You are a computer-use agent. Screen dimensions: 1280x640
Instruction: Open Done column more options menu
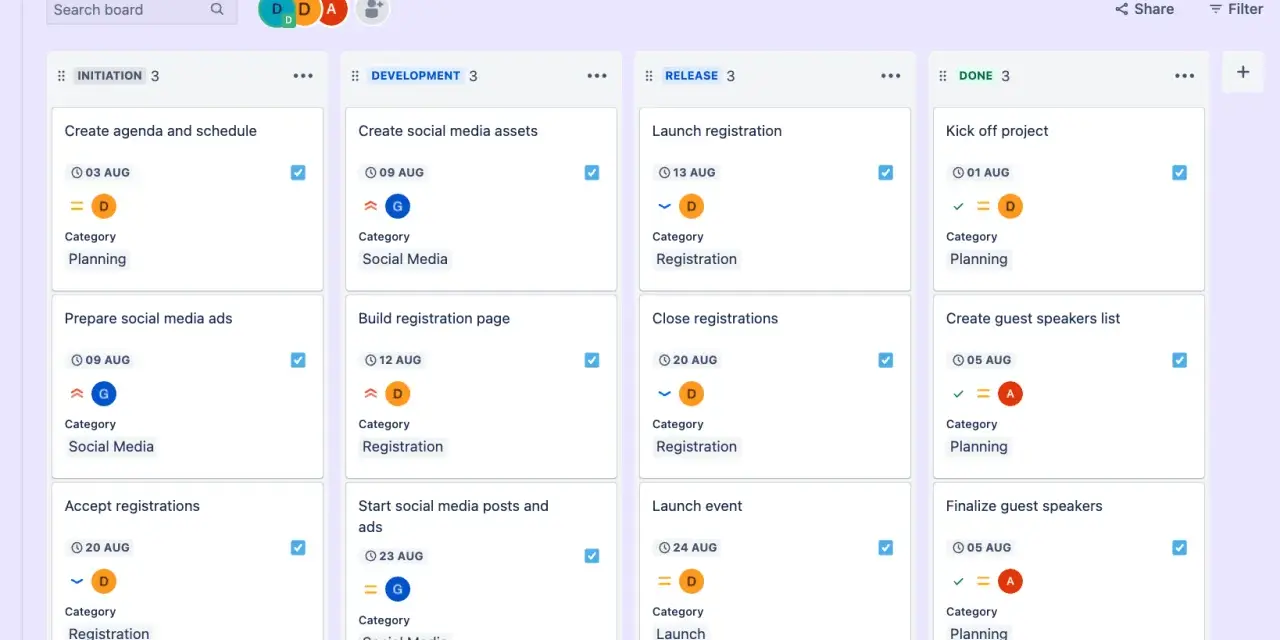pyautogui.click(x=1185, y=76)
